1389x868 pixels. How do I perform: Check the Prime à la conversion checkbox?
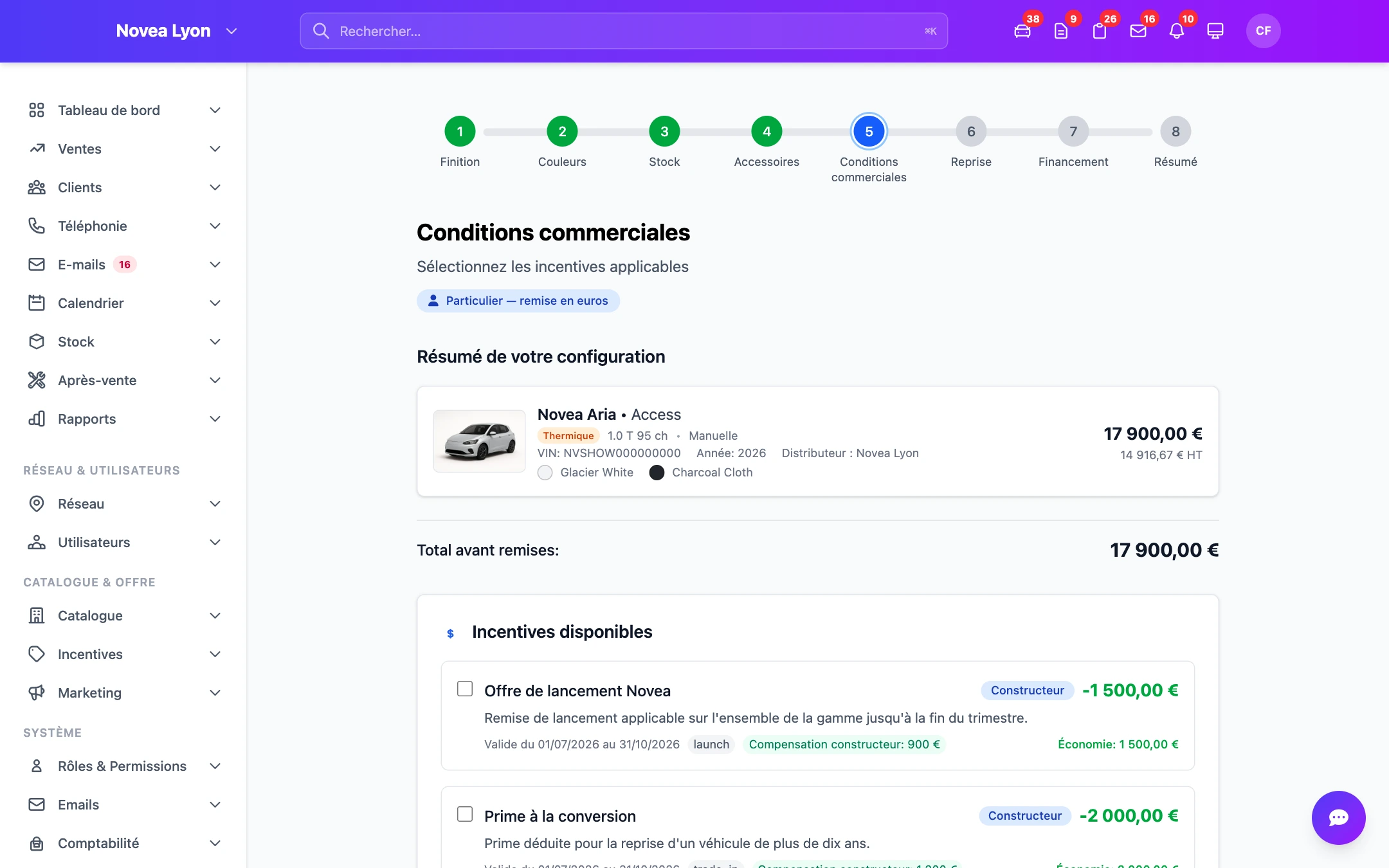point(464,814)
